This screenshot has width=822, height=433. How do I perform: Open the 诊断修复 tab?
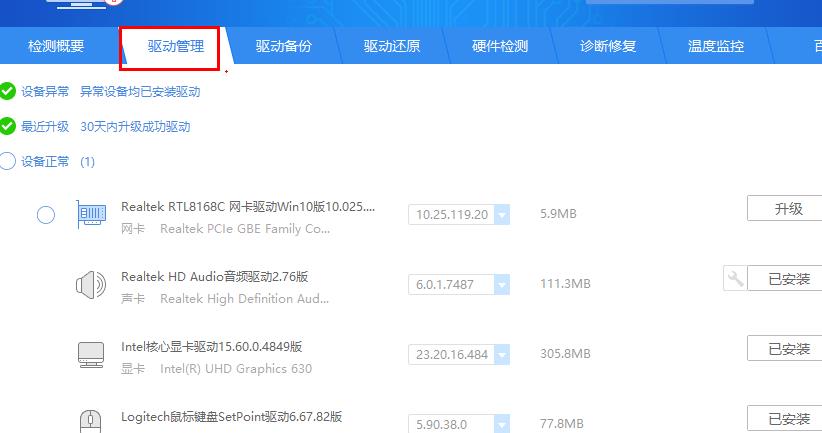click(x=607, y=46)
